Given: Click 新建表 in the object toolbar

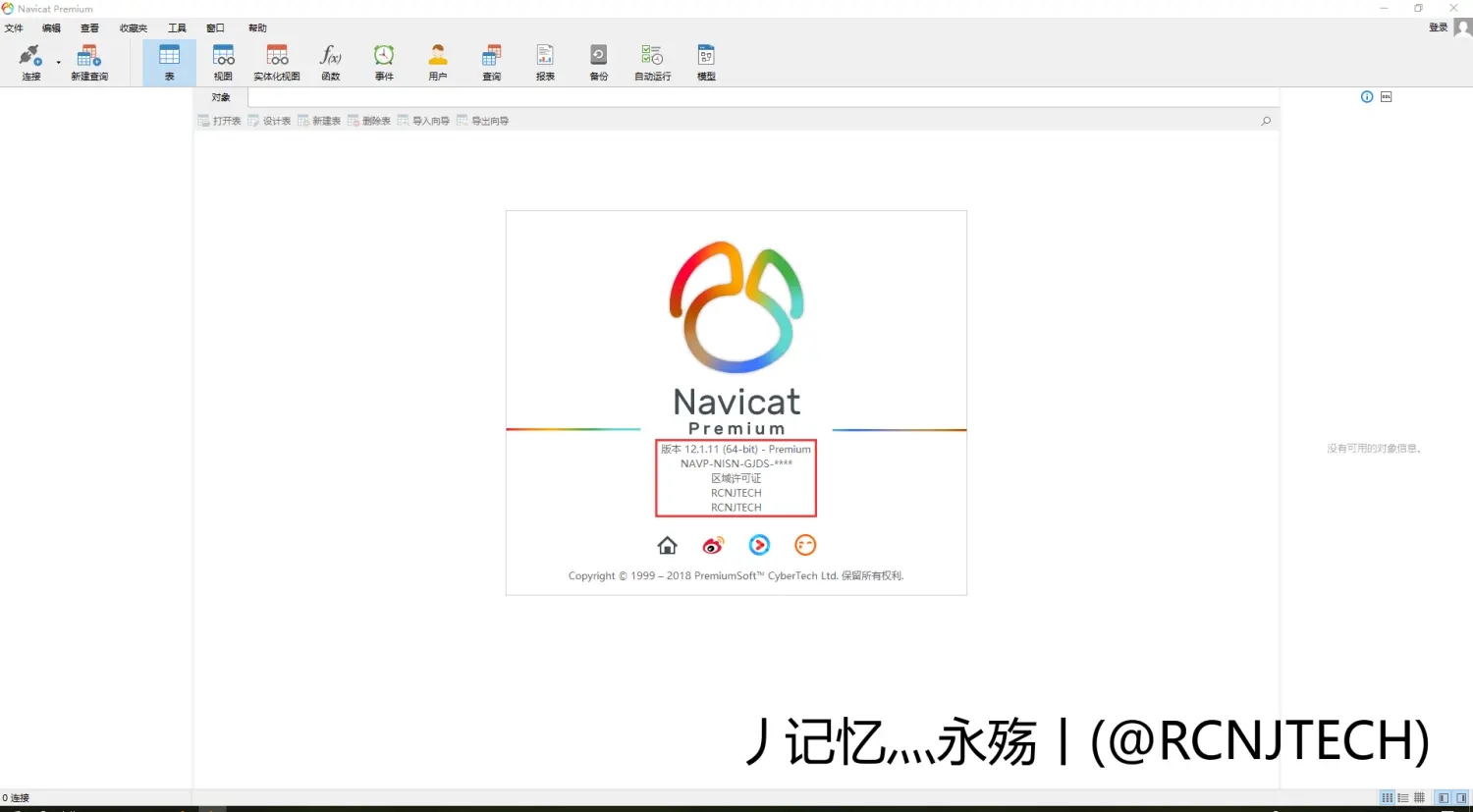Looking at the screenshot, I should click(319, 121).
